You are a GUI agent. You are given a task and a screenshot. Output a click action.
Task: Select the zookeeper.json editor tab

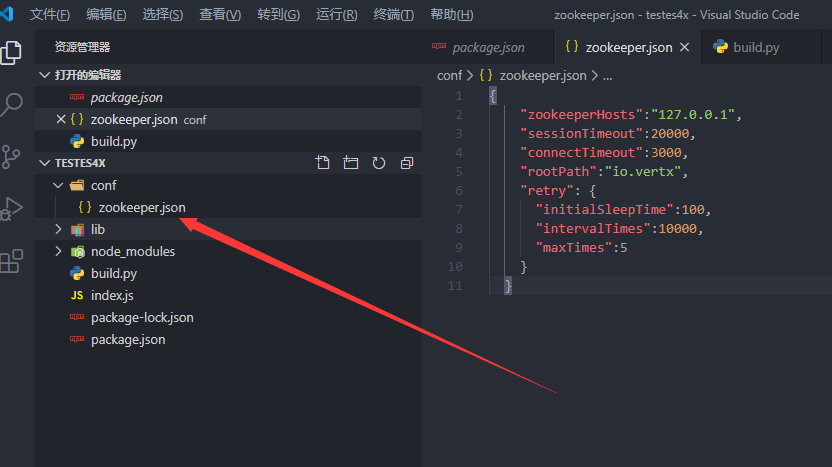[628, 47]
